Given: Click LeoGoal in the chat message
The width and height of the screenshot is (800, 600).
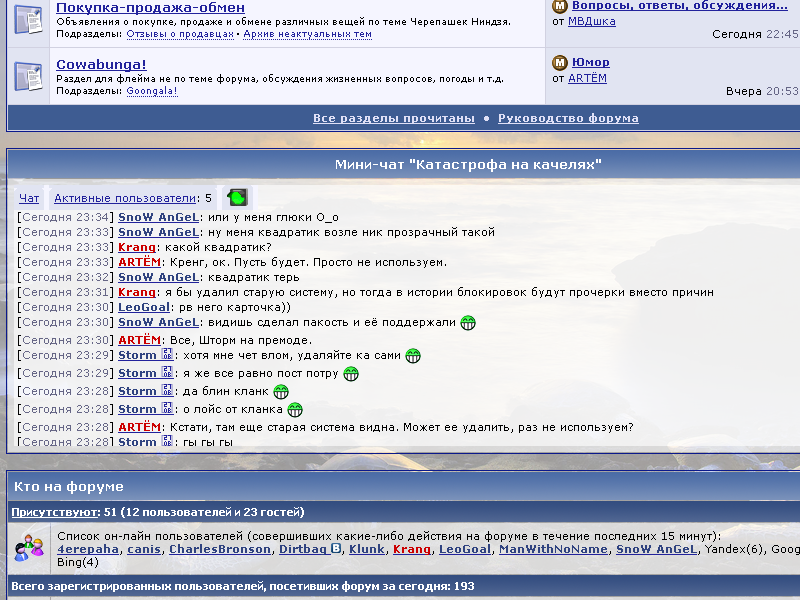Looking at the screenshot, I should tap(144, 308).
